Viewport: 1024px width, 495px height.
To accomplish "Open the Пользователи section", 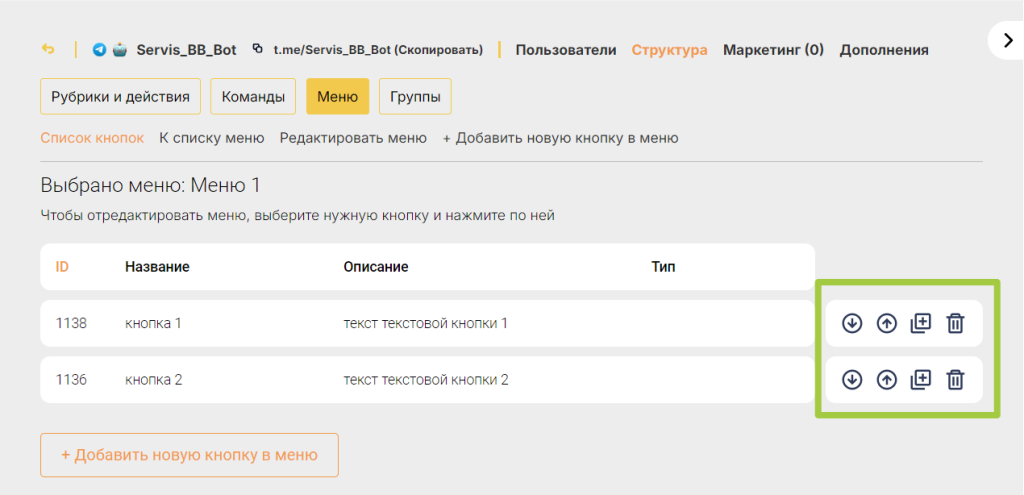I will point(566,50).
